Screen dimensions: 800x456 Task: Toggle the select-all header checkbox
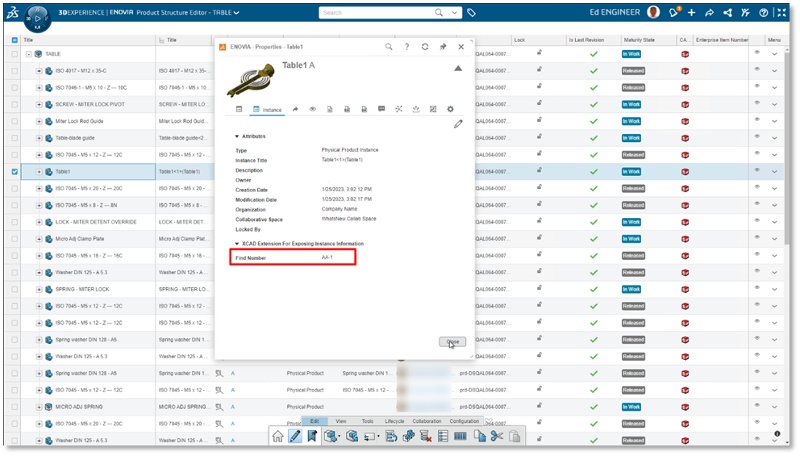point(14,40)
